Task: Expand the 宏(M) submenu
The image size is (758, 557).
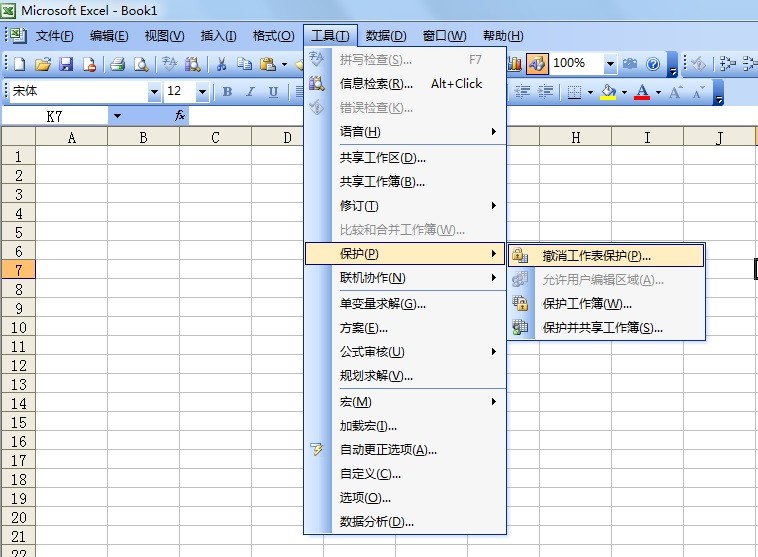Action: [x=405, y=402]
